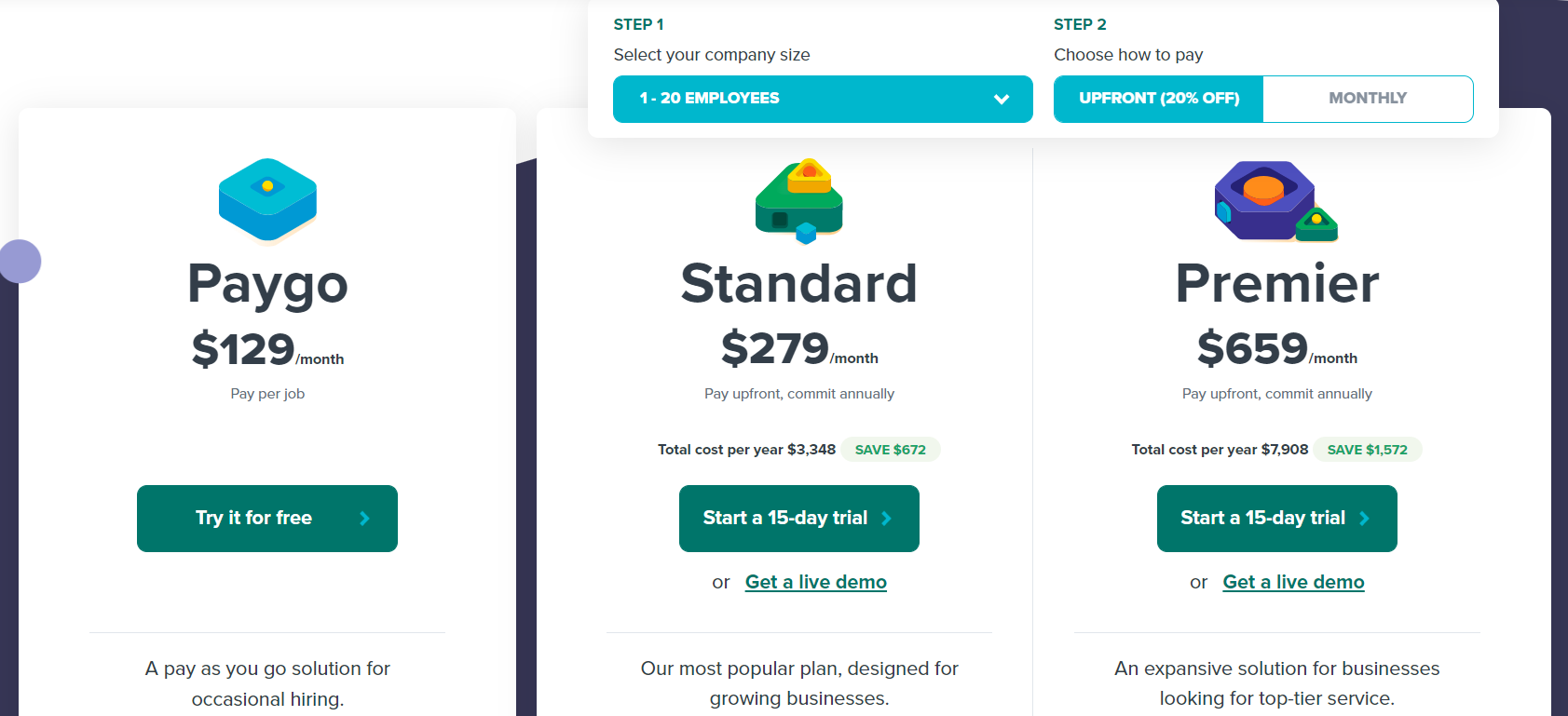Select Upfront (20% off) payment option

(x=1159, y=99)
